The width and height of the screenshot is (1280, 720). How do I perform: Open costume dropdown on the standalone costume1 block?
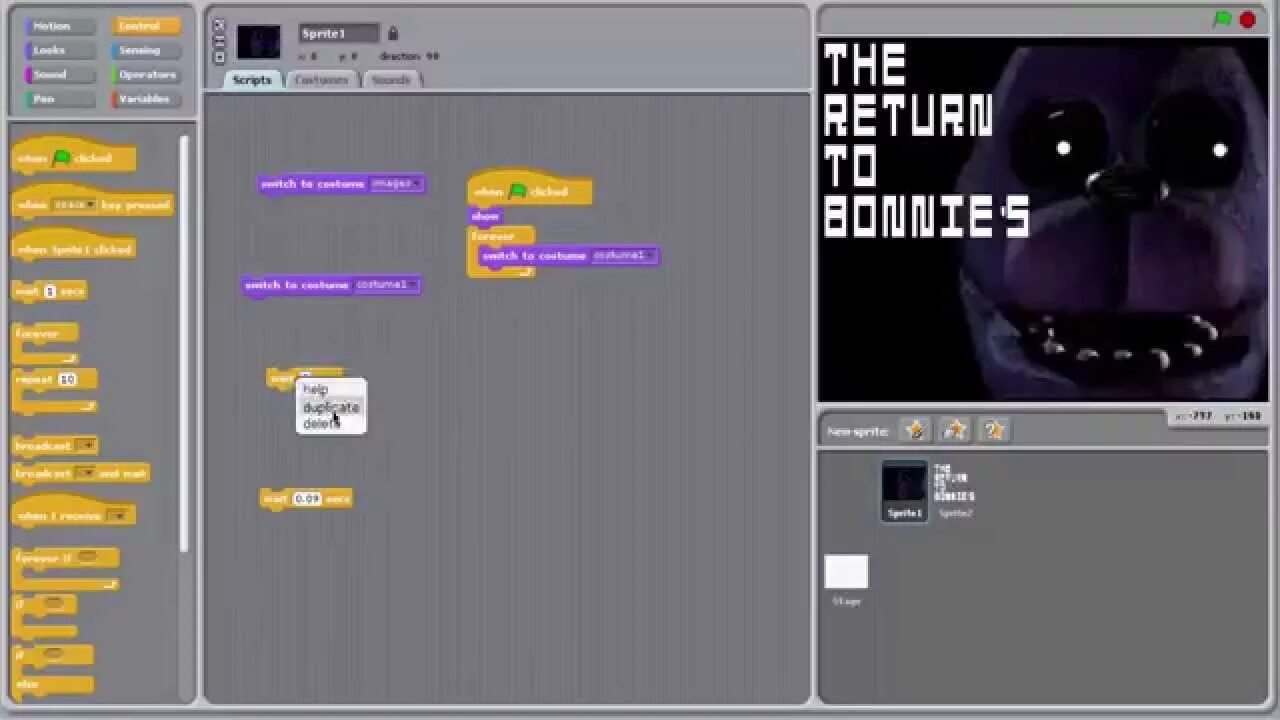(x=385, y=285)
